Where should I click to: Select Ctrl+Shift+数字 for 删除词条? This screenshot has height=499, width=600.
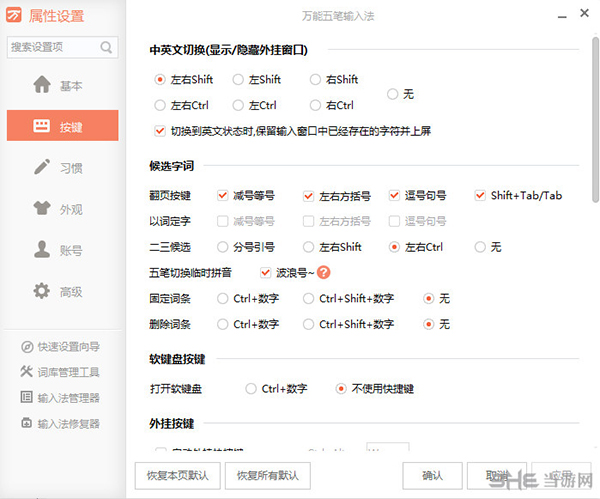click(308, 325)
